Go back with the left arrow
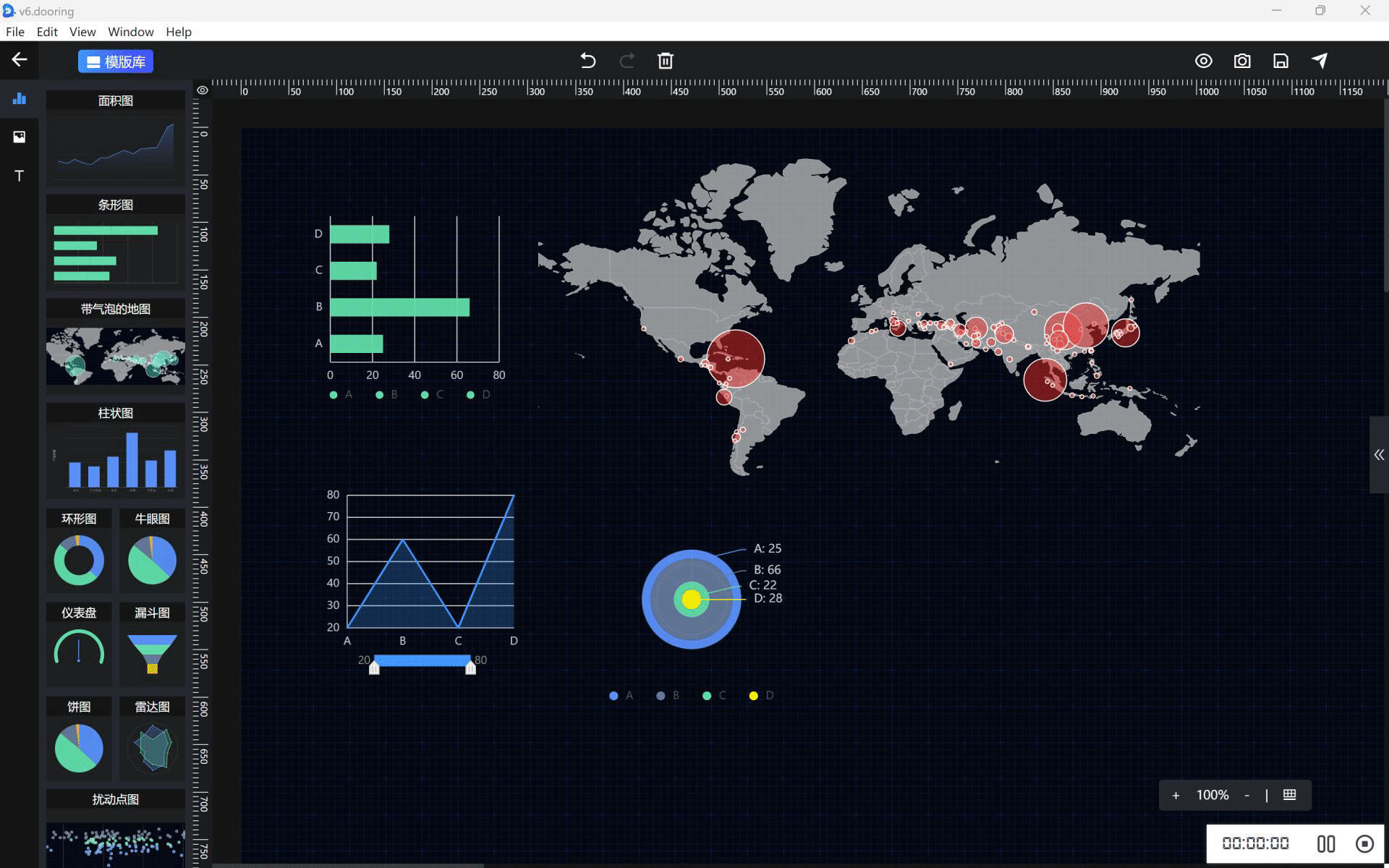Viewport: 1389px width, 868px height. click(20, 60)
